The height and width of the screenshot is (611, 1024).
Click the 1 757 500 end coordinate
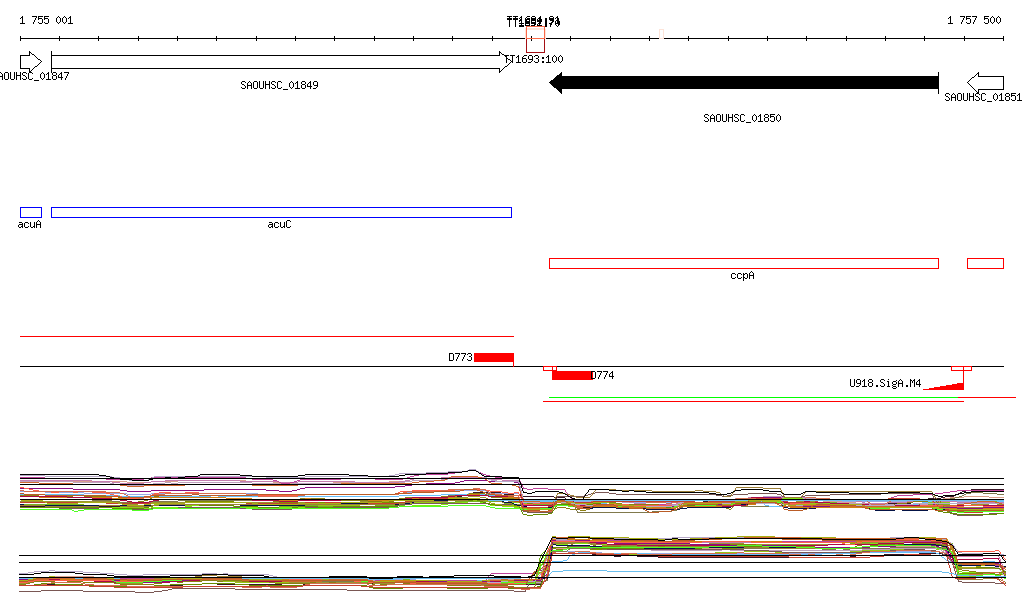point(974,20)
